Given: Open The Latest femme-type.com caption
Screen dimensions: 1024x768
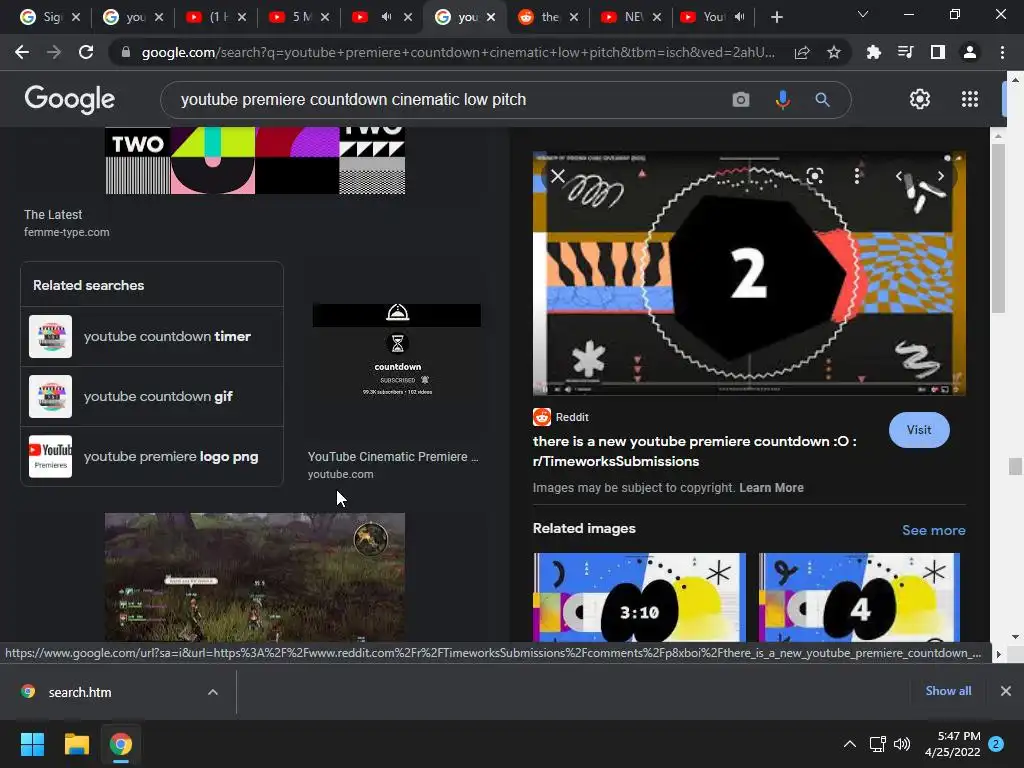Looking at the screenshot, I should tap(67, 223).
